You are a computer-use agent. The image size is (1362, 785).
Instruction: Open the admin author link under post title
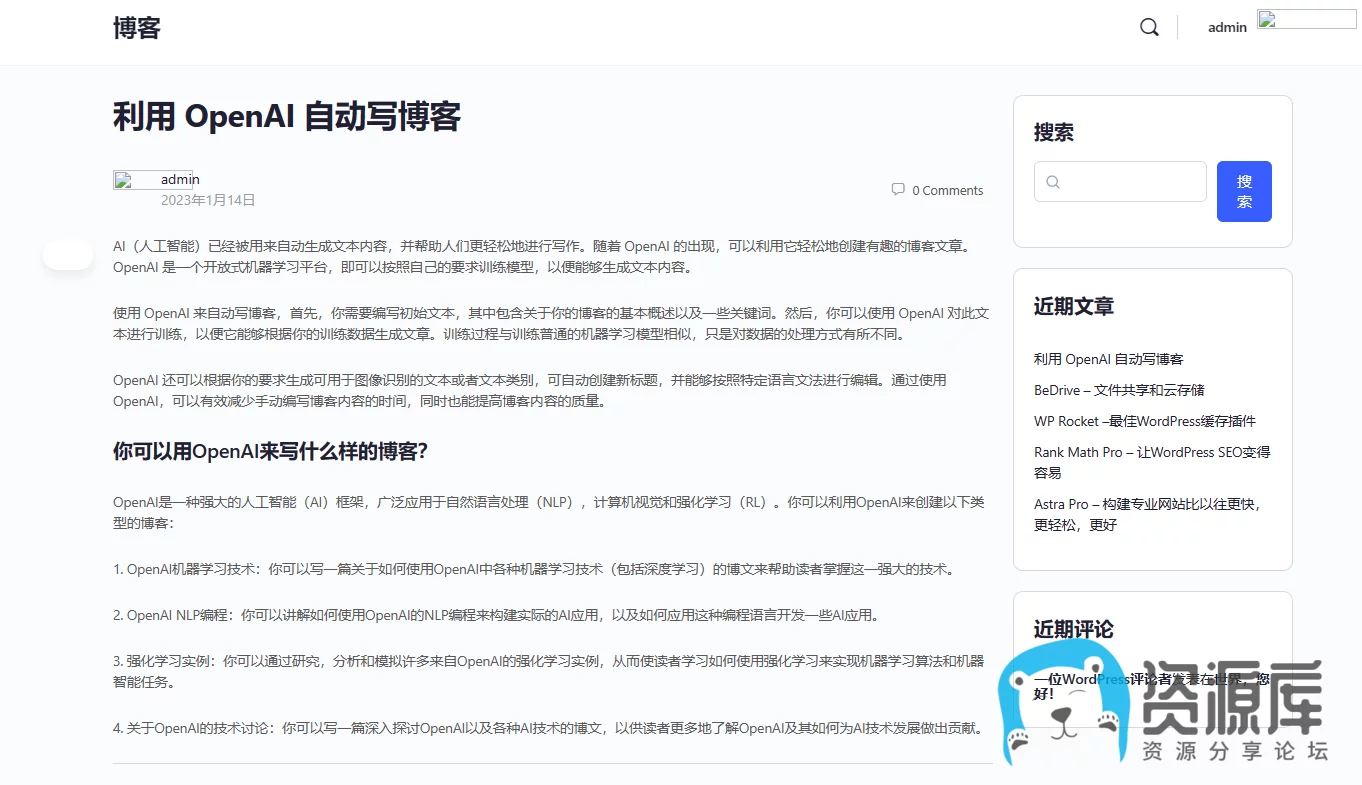[x=180, y=179]
